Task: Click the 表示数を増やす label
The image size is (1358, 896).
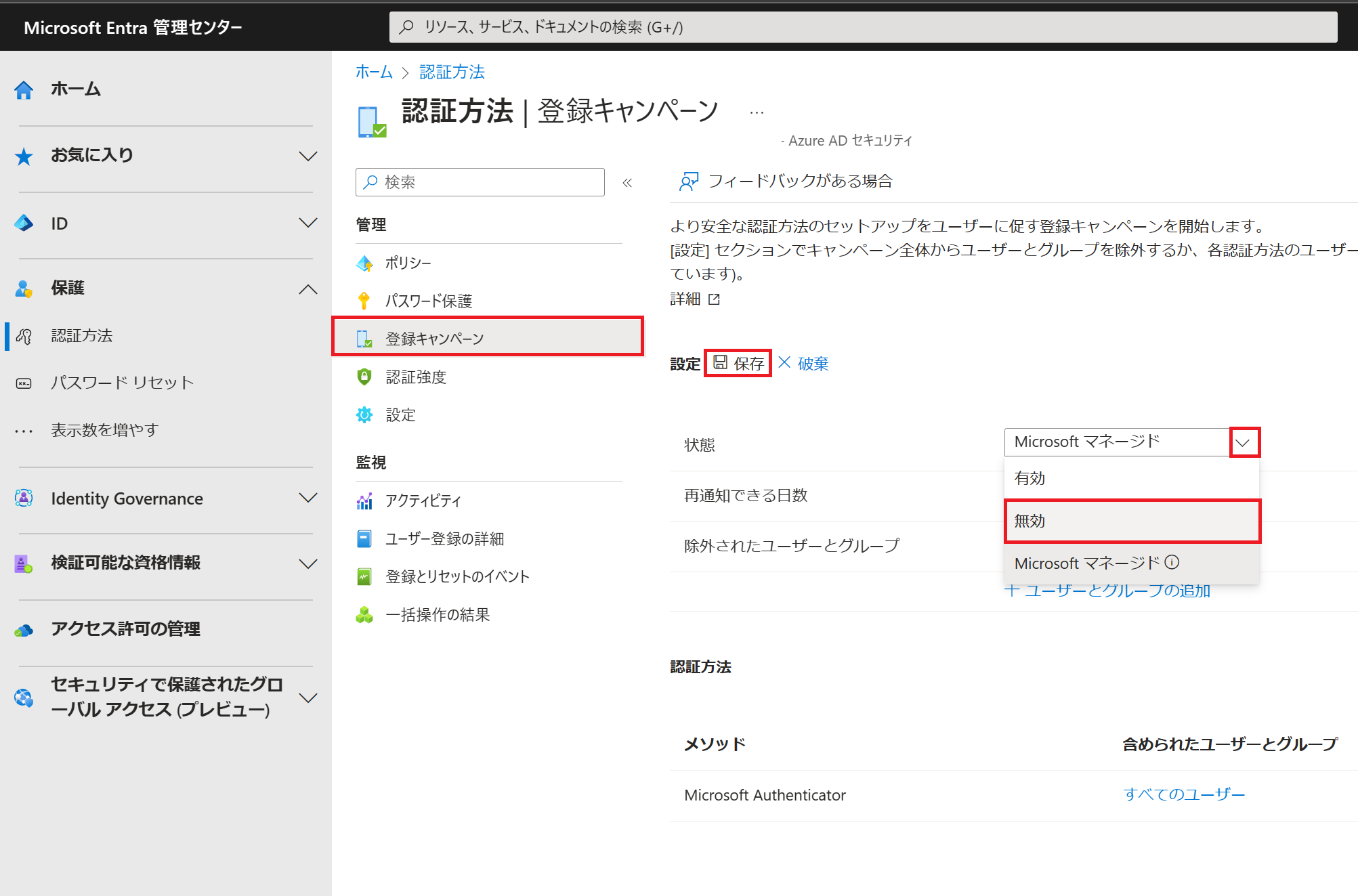Action: pos(105,431)
